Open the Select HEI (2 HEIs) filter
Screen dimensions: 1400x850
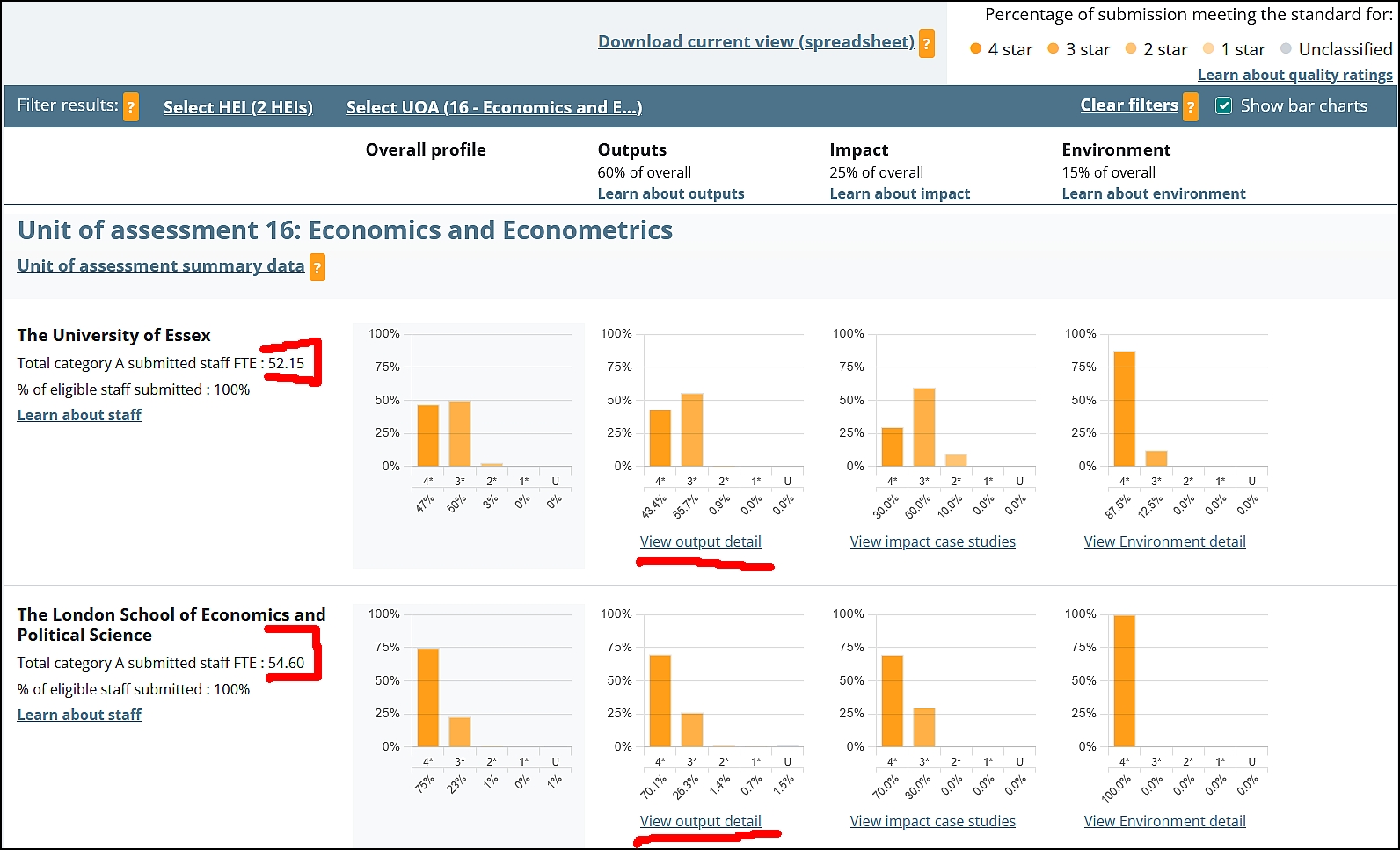tap(237, 107)
